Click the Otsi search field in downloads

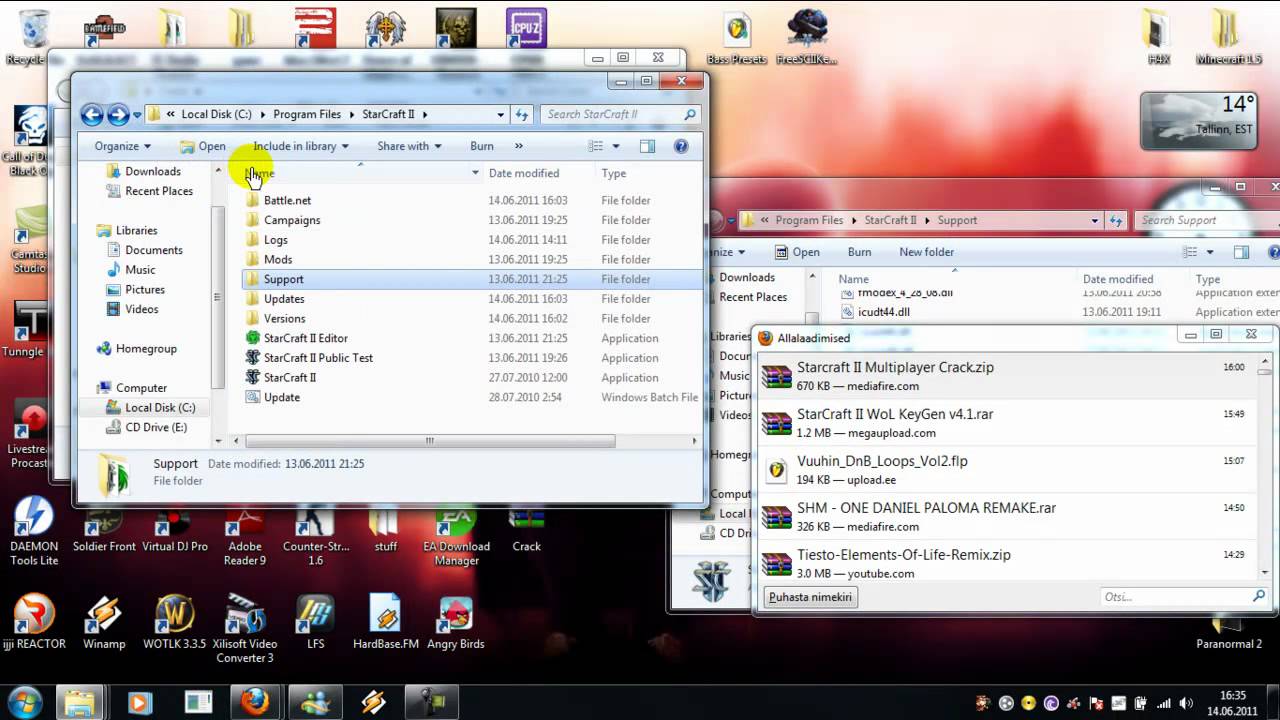click(x=1185, y=597)
